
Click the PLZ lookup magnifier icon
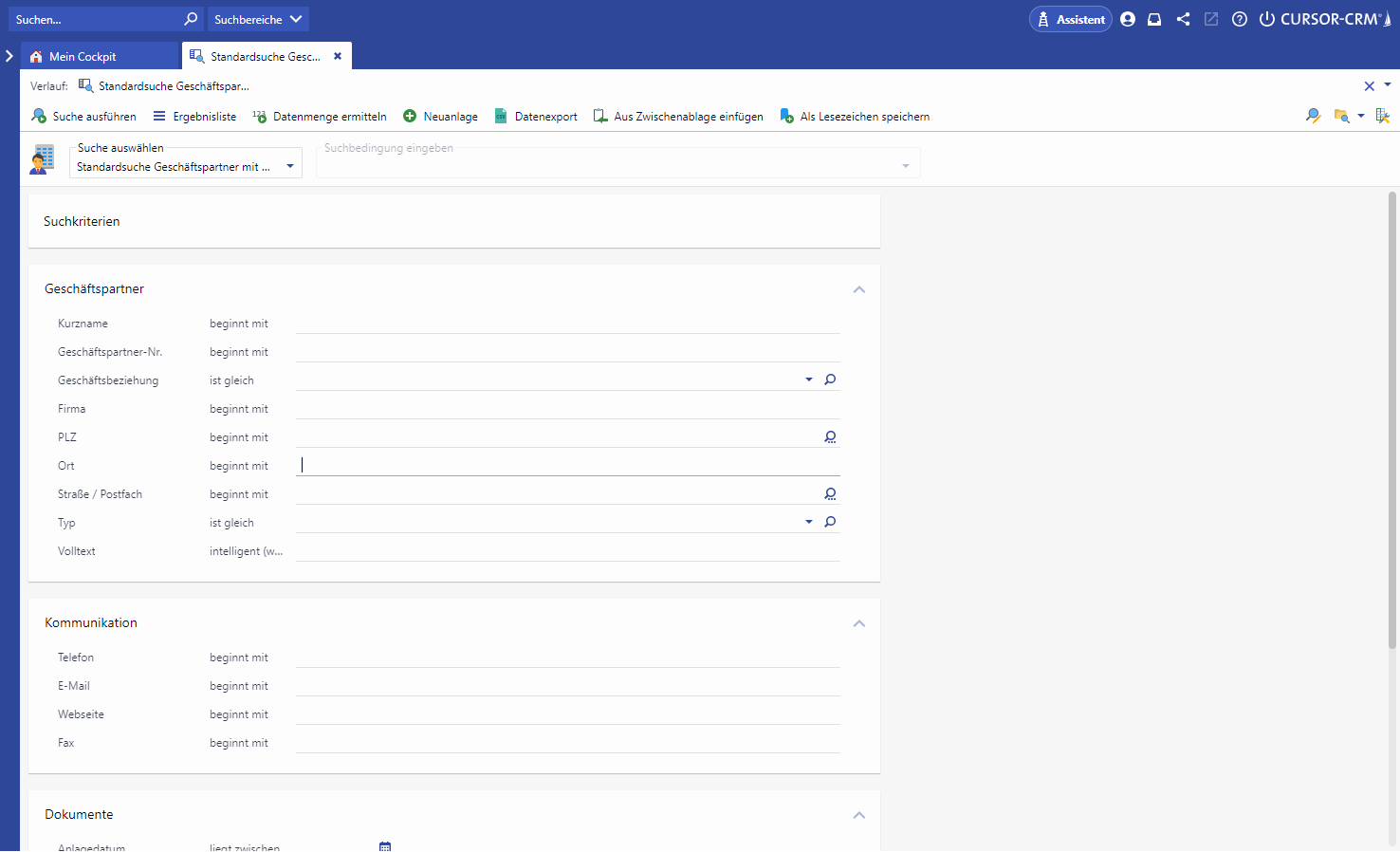pyautogui.click(x=830, y=437)
